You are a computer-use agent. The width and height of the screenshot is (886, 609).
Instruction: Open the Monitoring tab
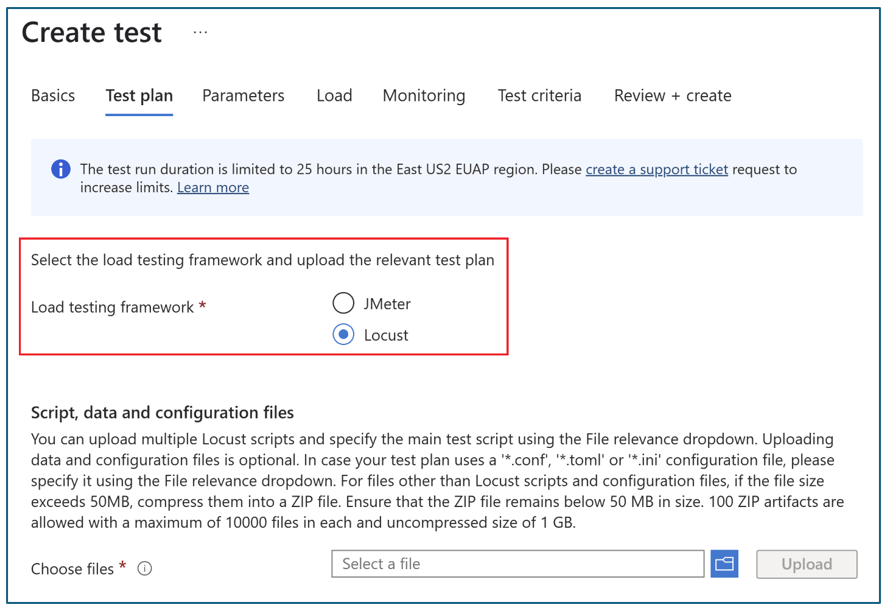(x=424, y=95)
